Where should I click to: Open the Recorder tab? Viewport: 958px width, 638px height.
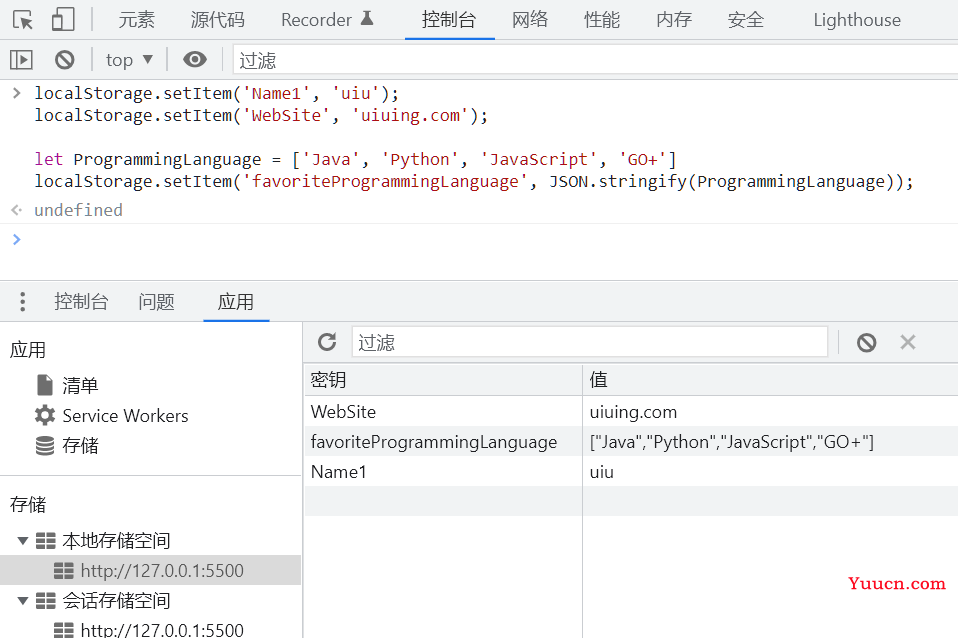[x=327, y=20]
